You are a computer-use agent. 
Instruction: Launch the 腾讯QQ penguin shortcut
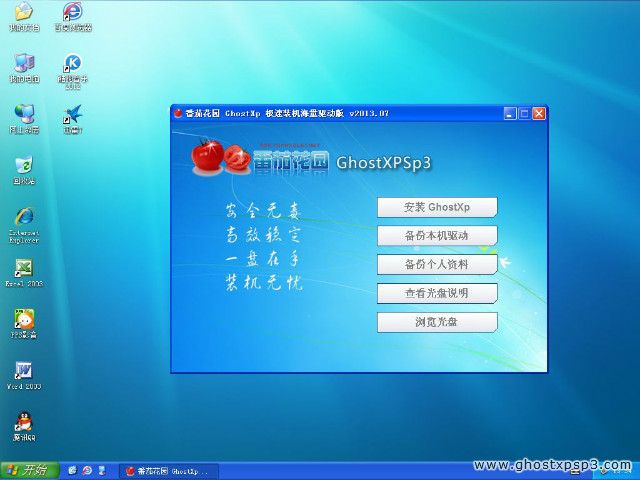tap(24, 427)
